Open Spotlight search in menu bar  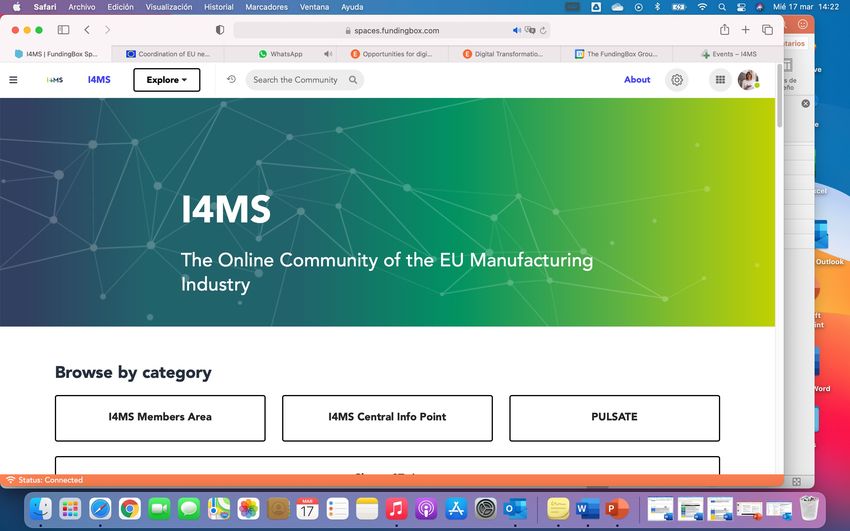tap(722, 7)
